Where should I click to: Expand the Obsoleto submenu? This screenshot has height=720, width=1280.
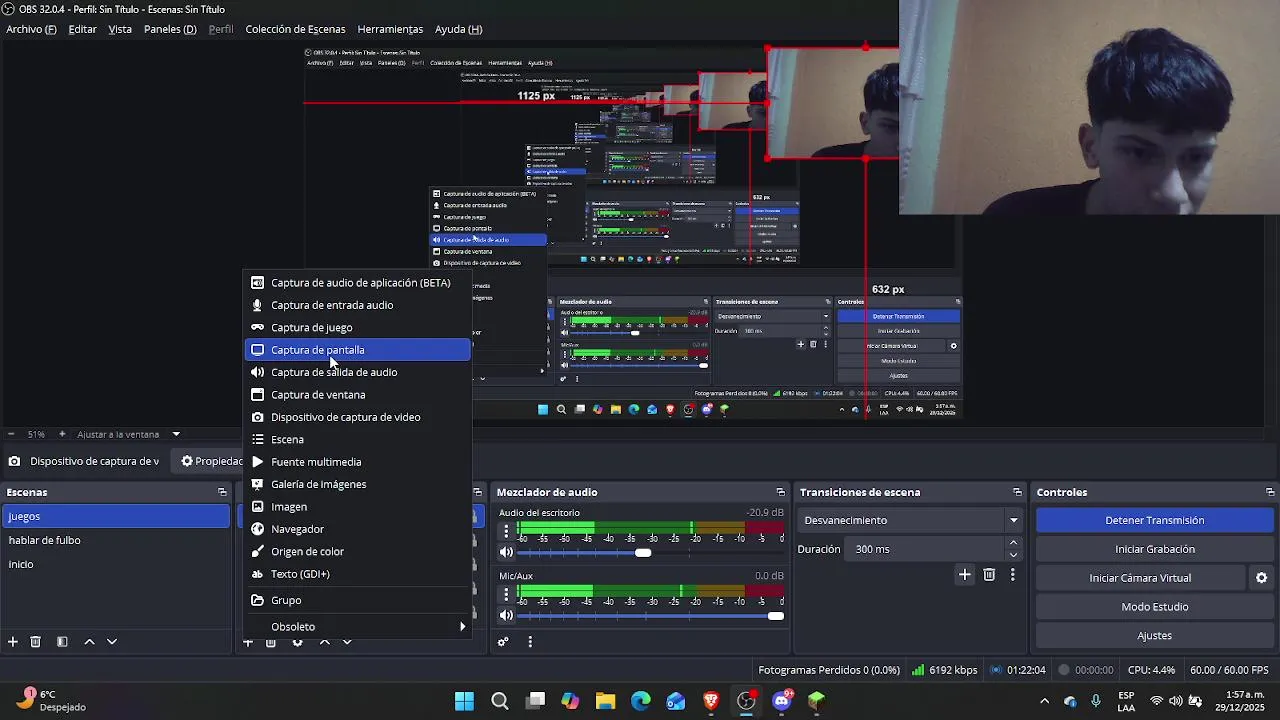[357, 627]
